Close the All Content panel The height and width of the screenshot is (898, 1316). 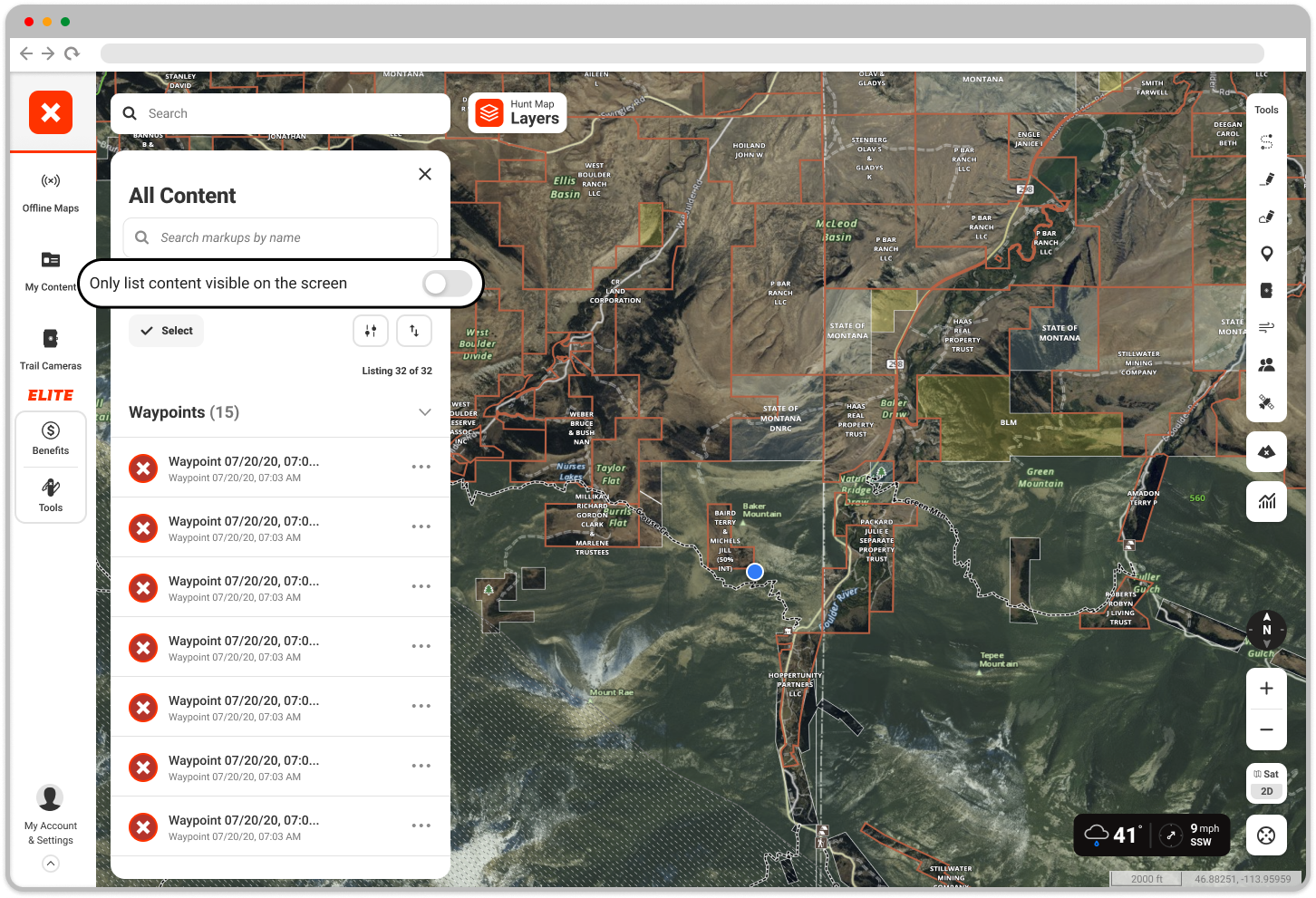(425, 174)
